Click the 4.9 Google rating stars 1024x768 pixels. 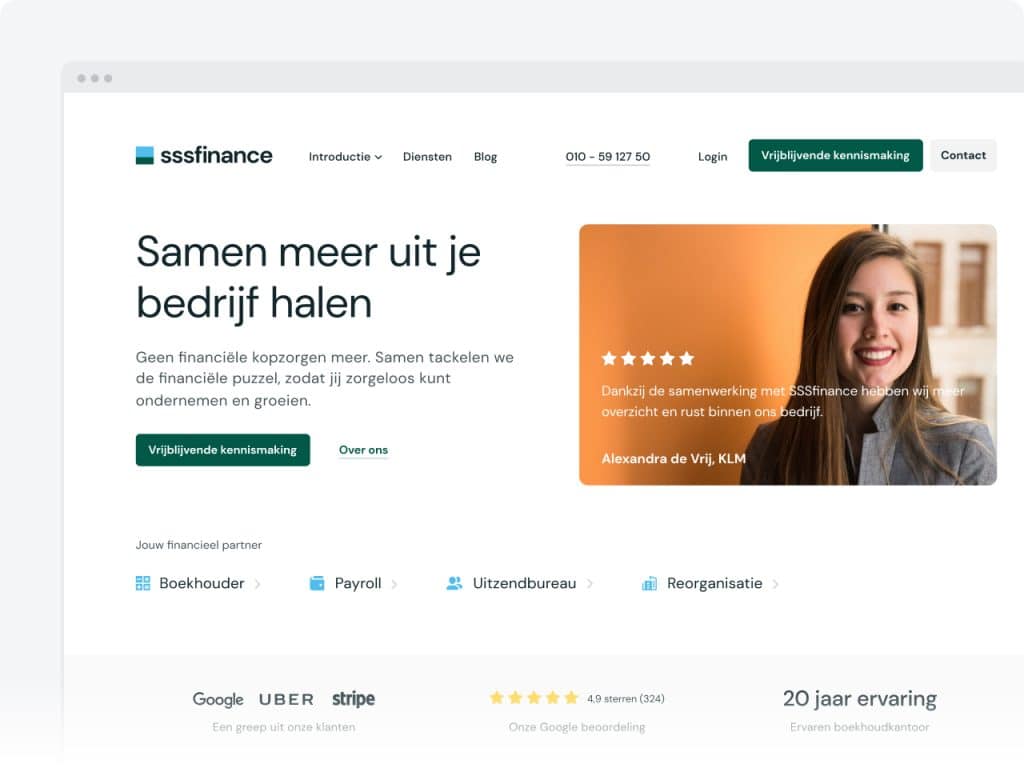pyautogui.click(x=534, y=698)
